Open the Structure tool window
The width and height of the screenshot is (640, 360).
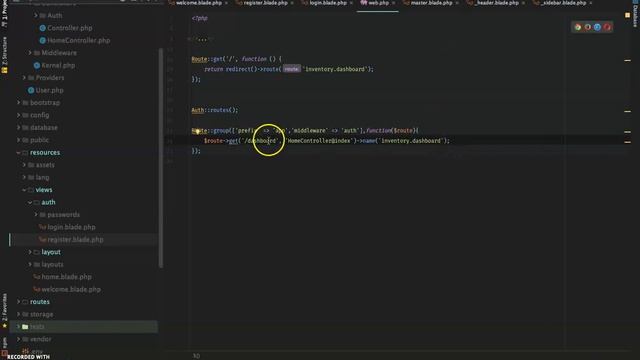pyautogui.click(x=4, y=54)
